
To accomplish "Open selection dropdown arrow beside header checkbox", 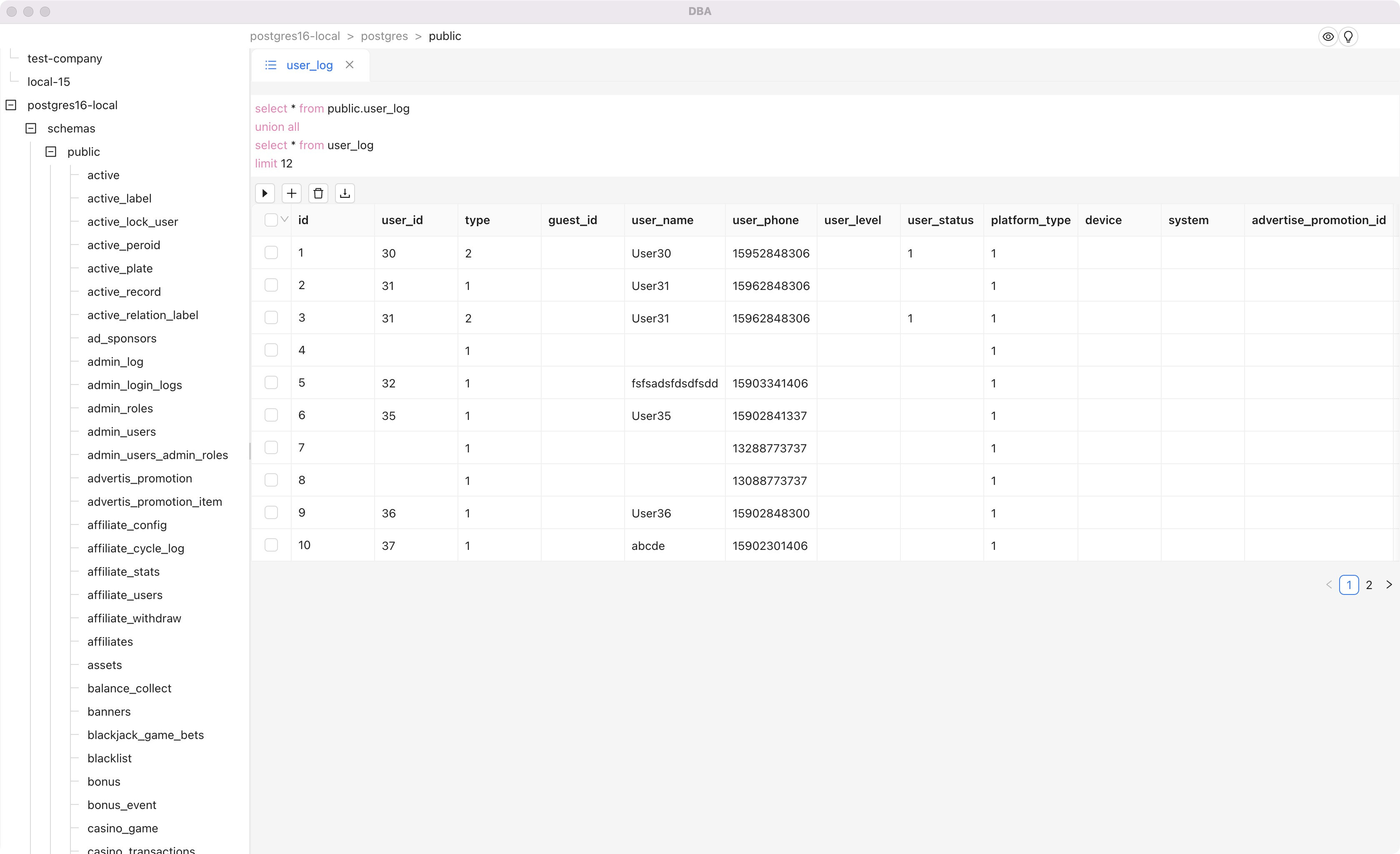I will pyautogui.click(x=285, y=220).
